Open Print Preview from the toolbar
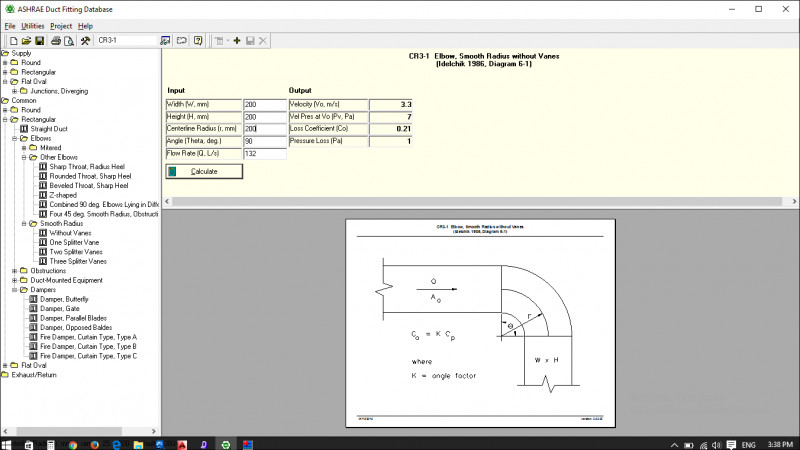This screenshot has width=800, height=450. pos(69,41)
